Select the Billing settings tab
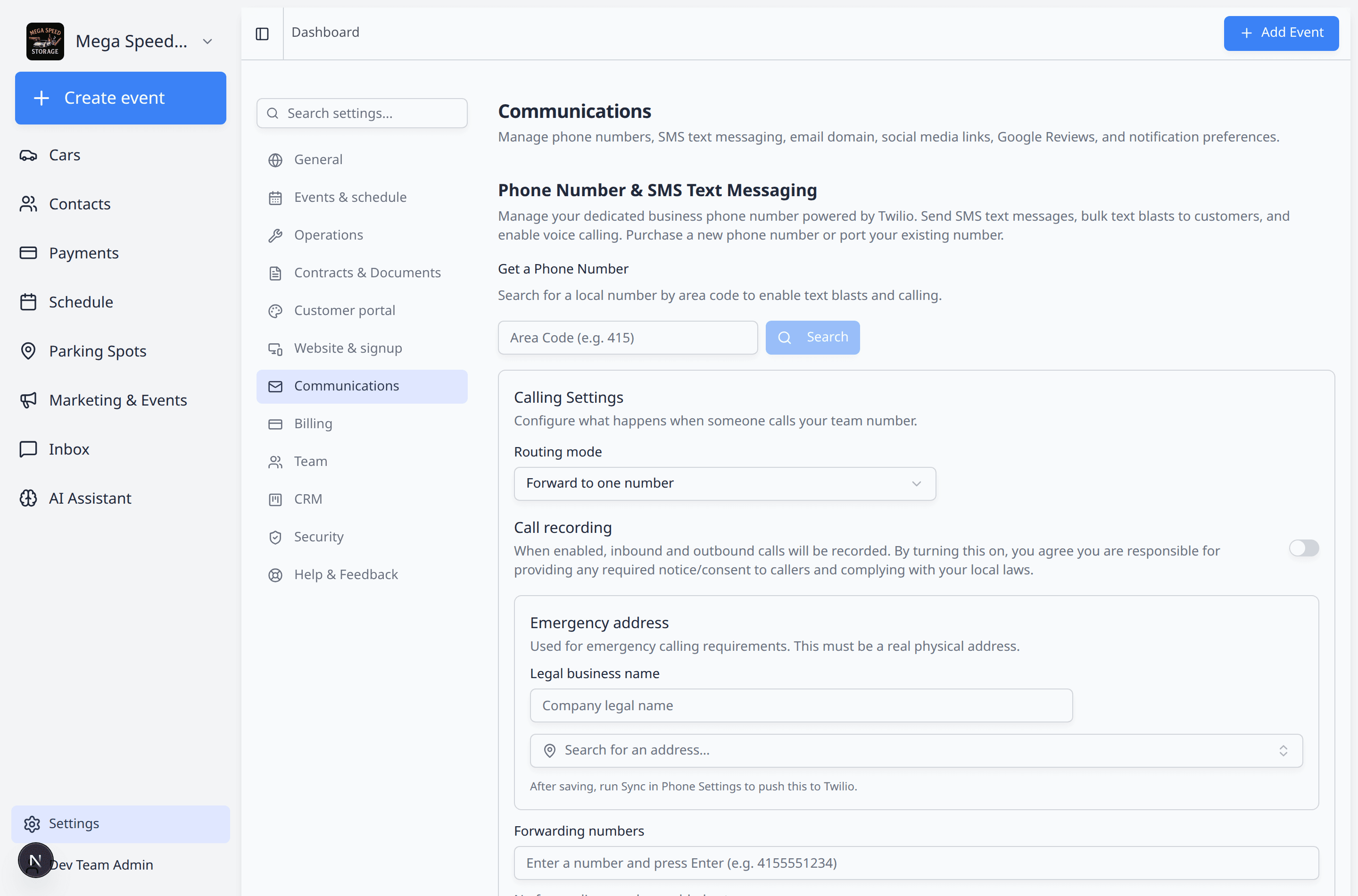The width and height of the screenshot is (1358, 896). click(x=362, y=424)
